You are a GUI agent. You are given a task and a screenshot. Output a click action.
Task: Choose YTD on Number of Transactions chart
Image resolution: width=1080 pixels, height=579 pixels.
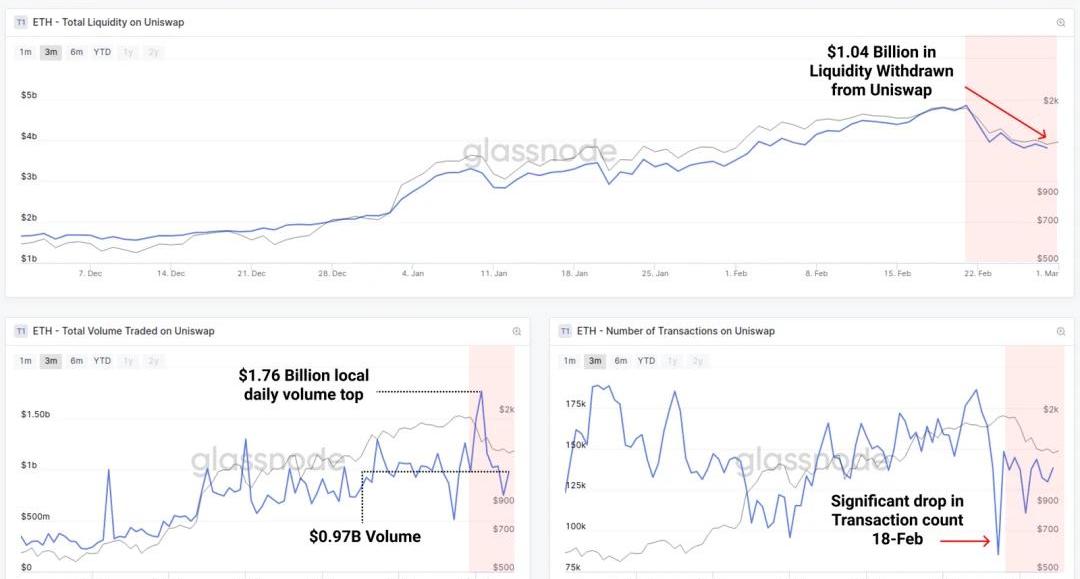click(646, 360)
